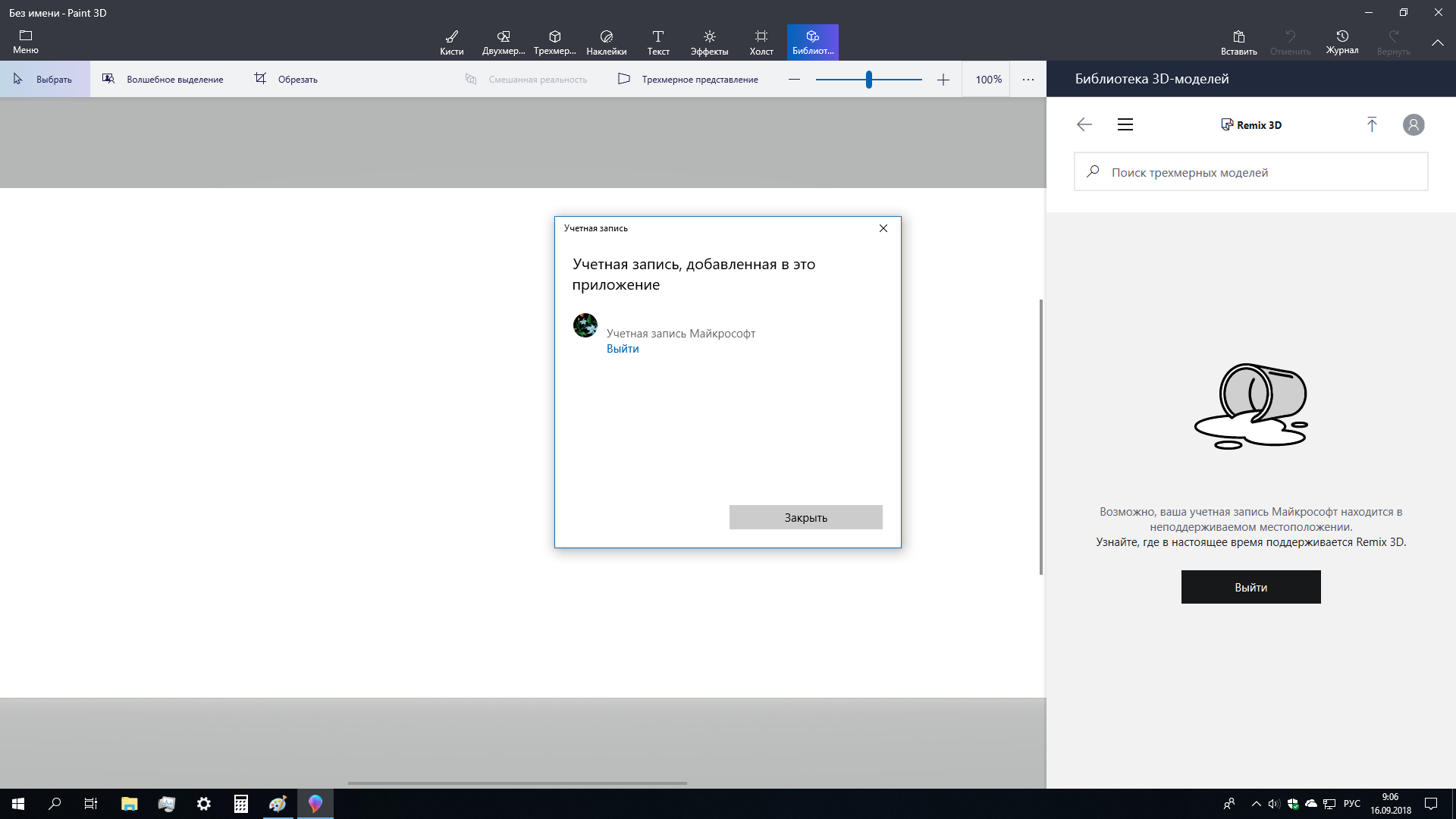This screenshot has height=819, width=1456.
Task: Adjust the zoom slider handle
Action: (x=869, y=79)
